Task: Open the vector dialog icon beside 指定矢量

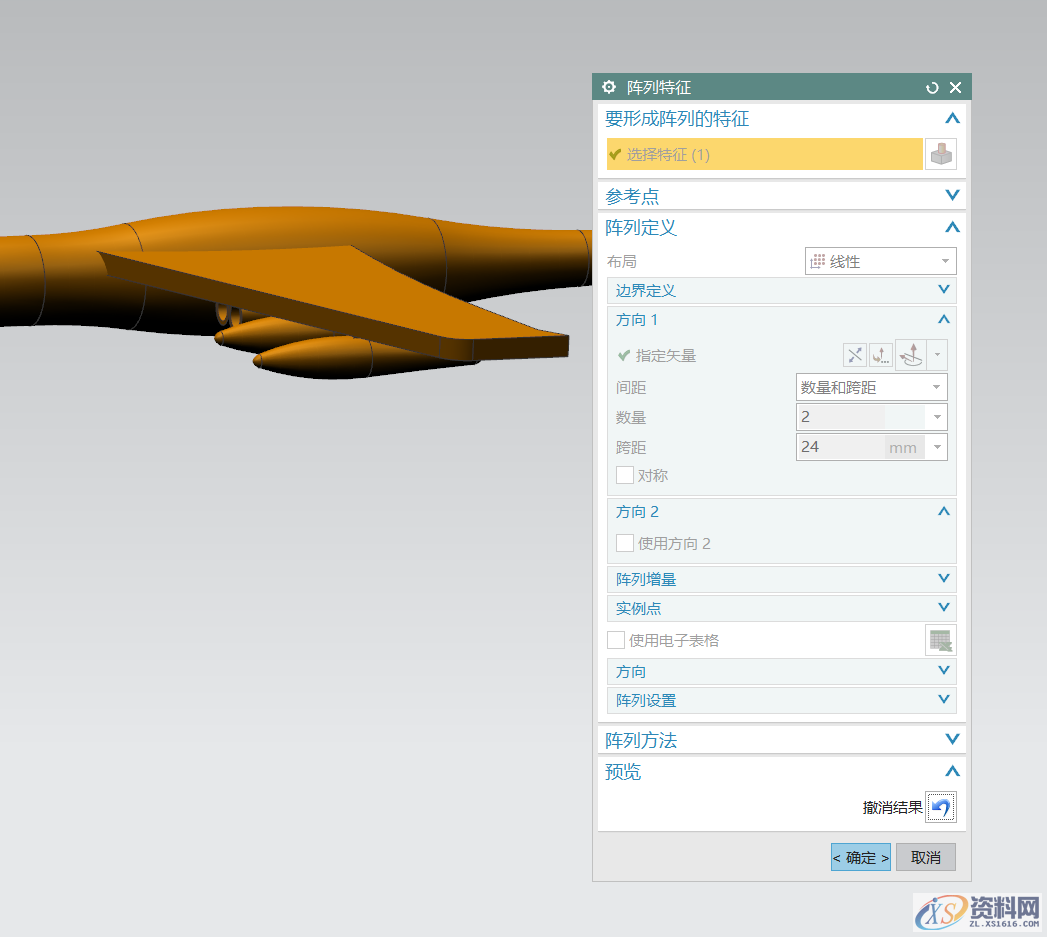Action: (x=880, y=355)
